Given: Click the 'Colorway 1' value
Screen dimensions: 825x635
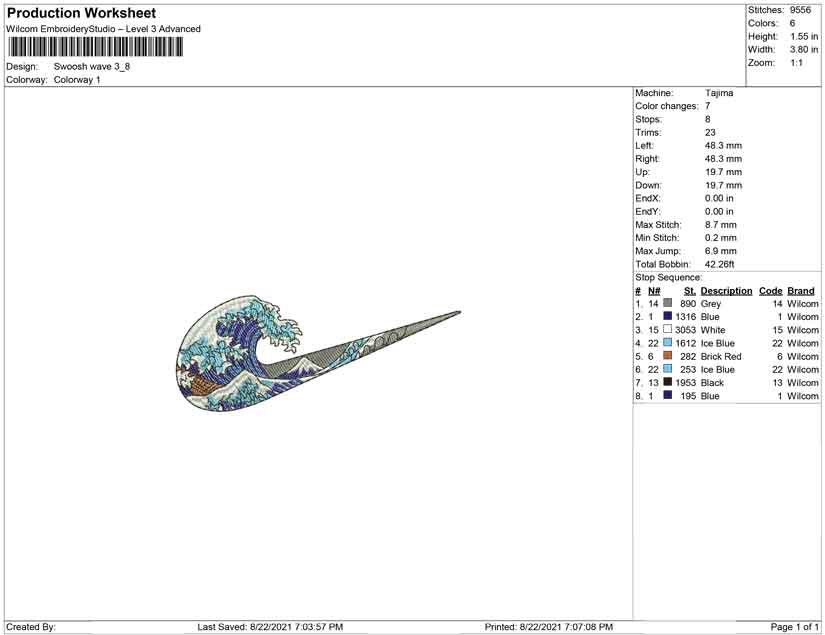Looking at the screenshot, I should click(x=77, y=80).
